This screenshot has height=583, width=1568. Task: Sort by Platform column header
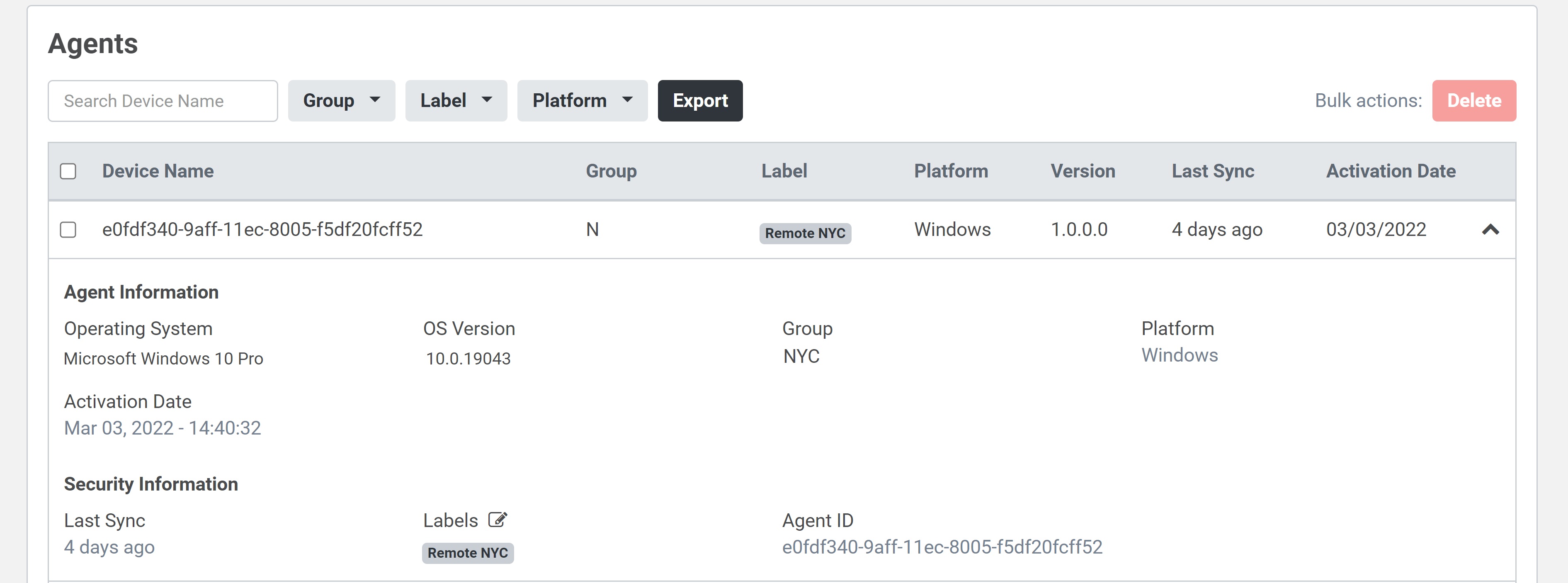950,171
